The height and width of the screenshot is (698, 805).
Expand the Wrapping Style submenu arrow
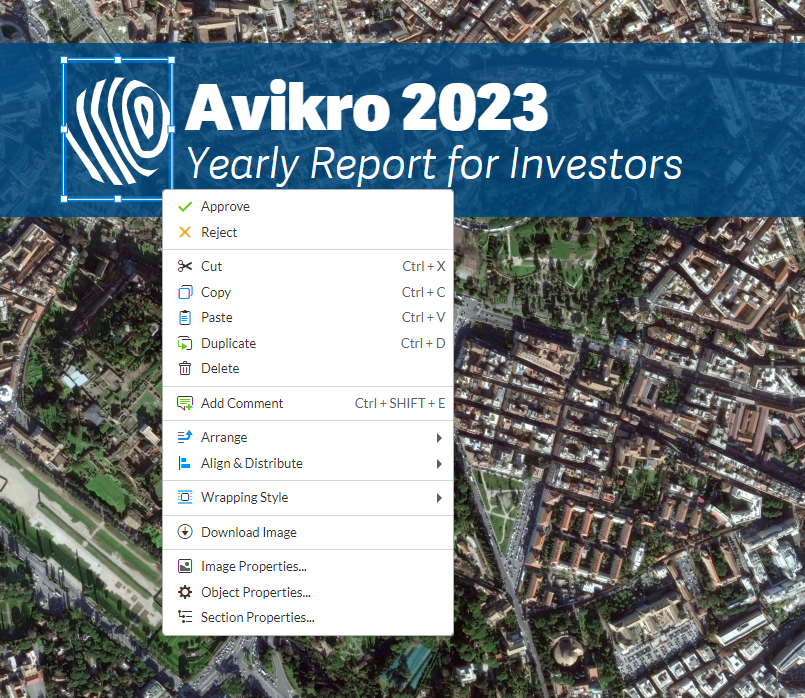tap(439, 498)
